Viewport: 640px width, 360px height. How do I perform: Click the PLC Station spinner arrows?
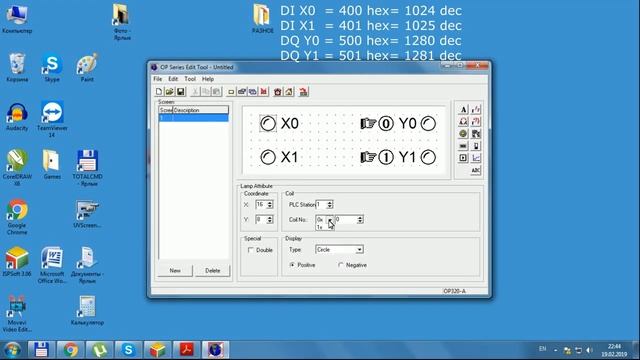click(x=330, y=204)
